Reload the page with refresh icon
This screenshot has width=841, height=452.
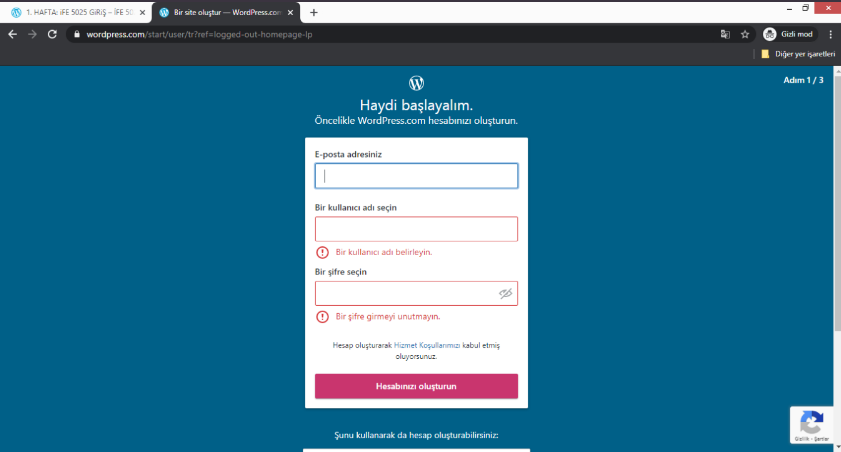tap(53, 33)
